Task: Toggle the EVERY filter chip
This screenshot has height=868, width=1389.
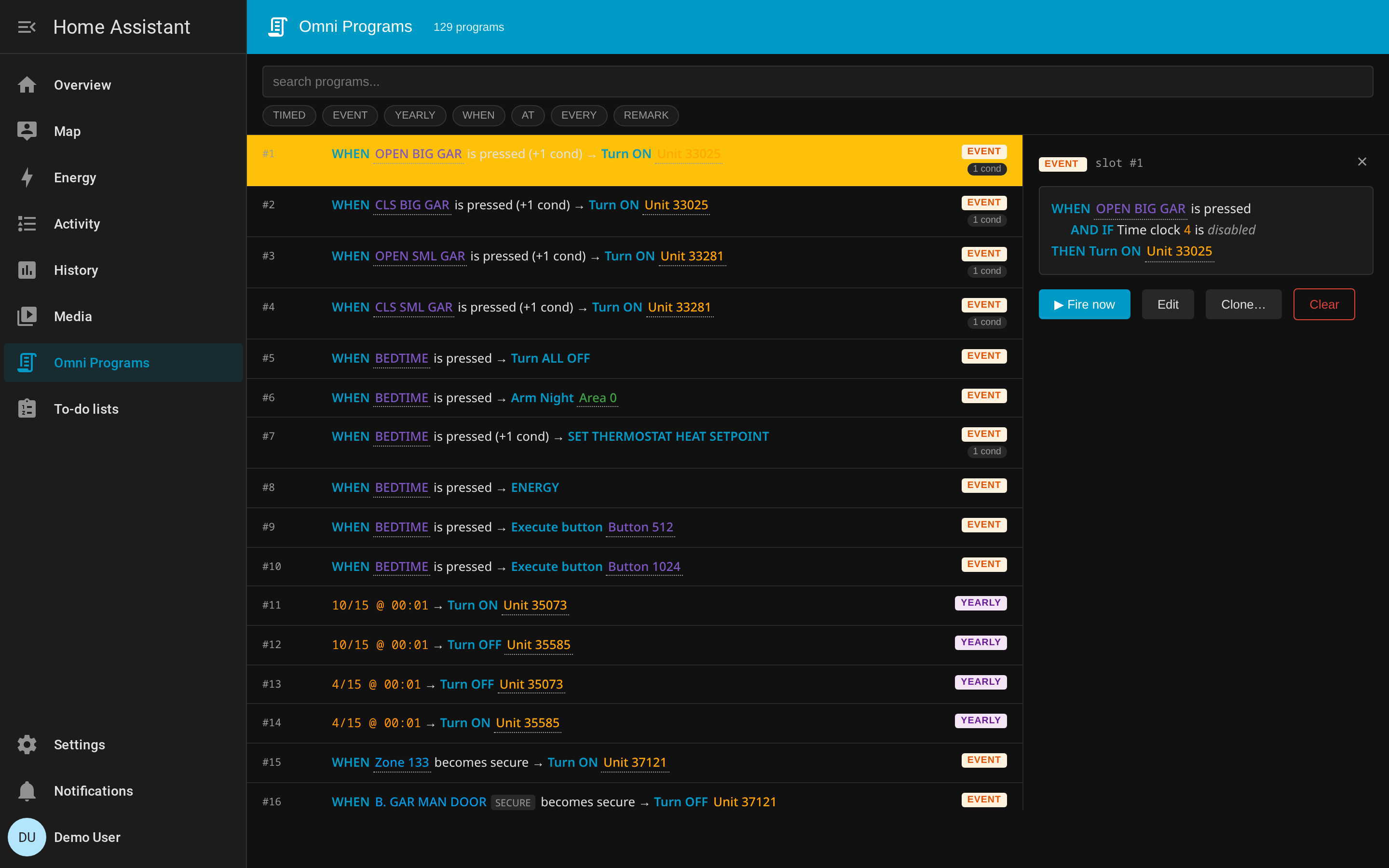Action: coord(579,115)
